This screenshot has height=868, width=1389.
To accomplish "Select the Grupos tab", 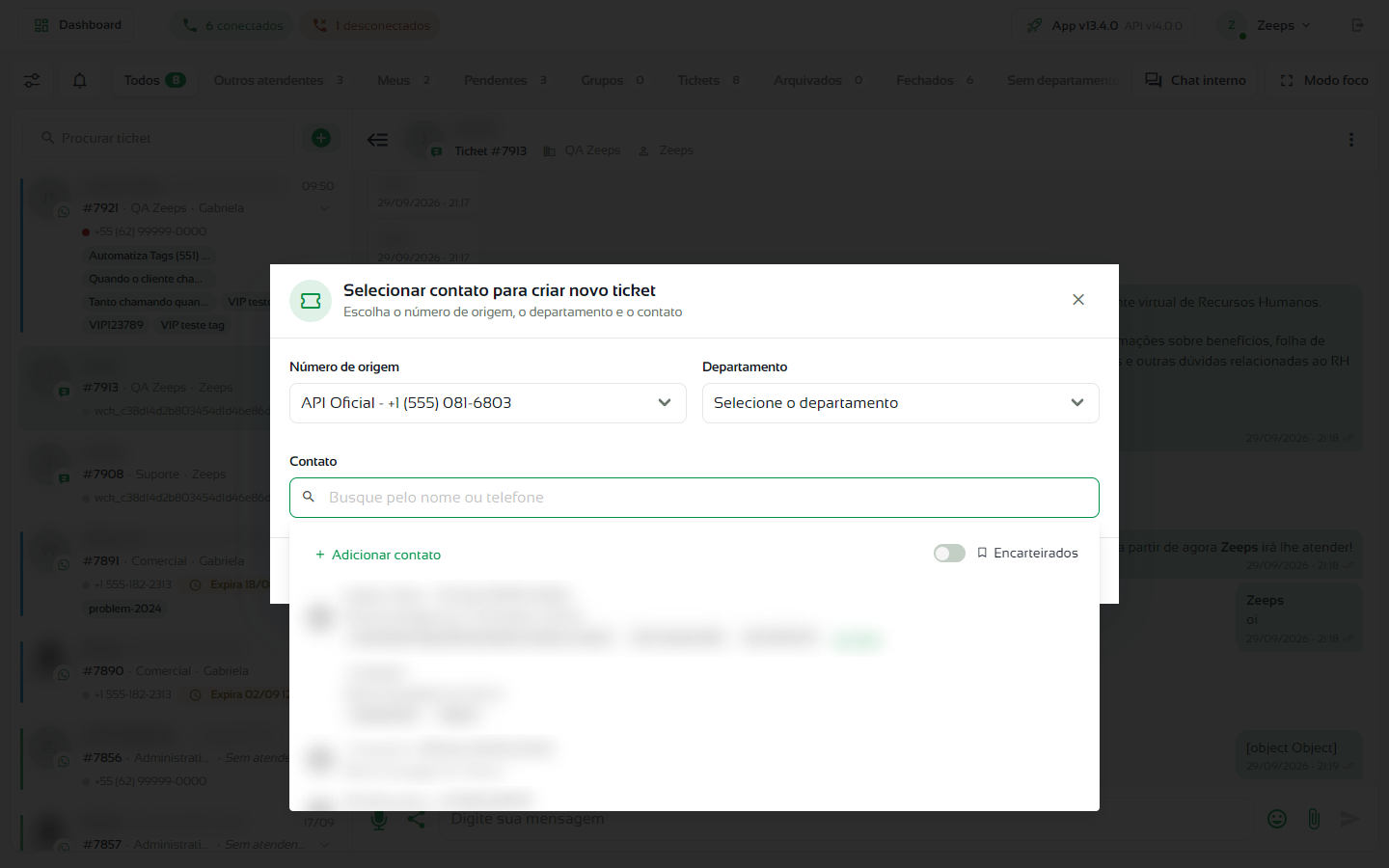I will [613, 80].
